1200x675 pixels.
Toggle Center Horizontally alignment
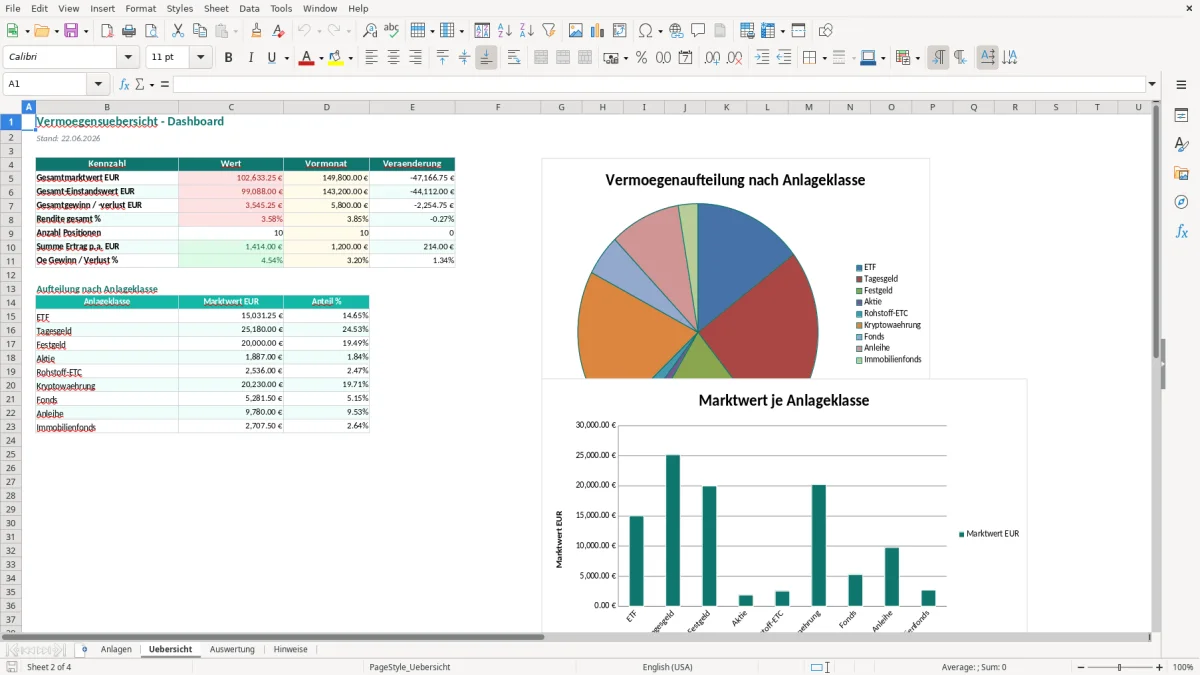point(394,58)
